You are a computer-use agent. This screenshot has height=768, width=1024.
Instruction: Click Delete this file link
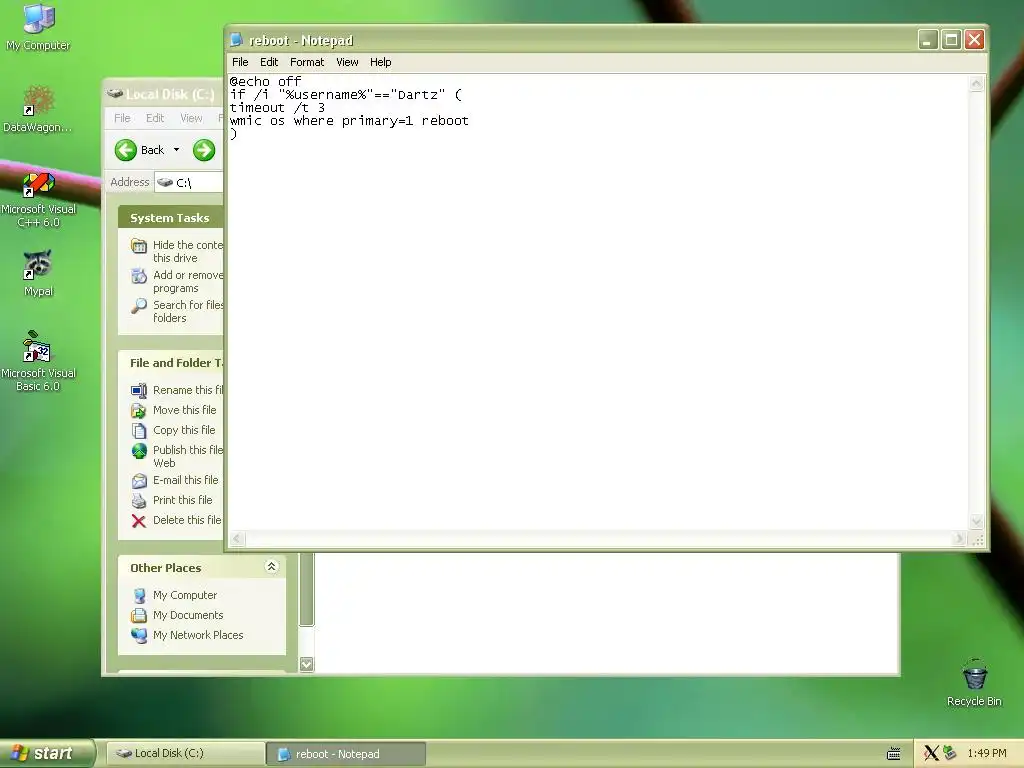[187, 520]
